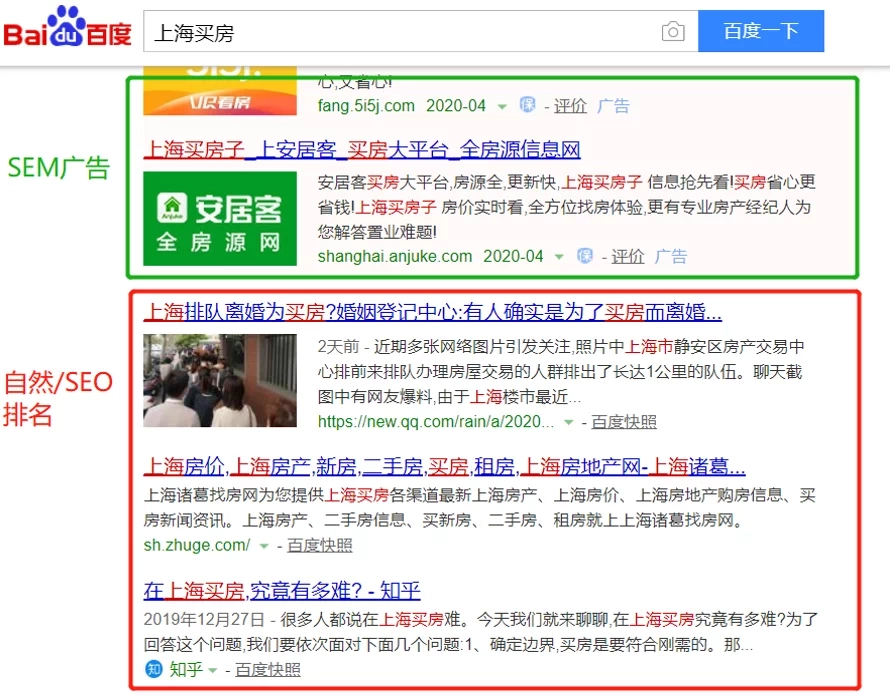Click the queue crowd news photo thumbnail

point(220,380)
